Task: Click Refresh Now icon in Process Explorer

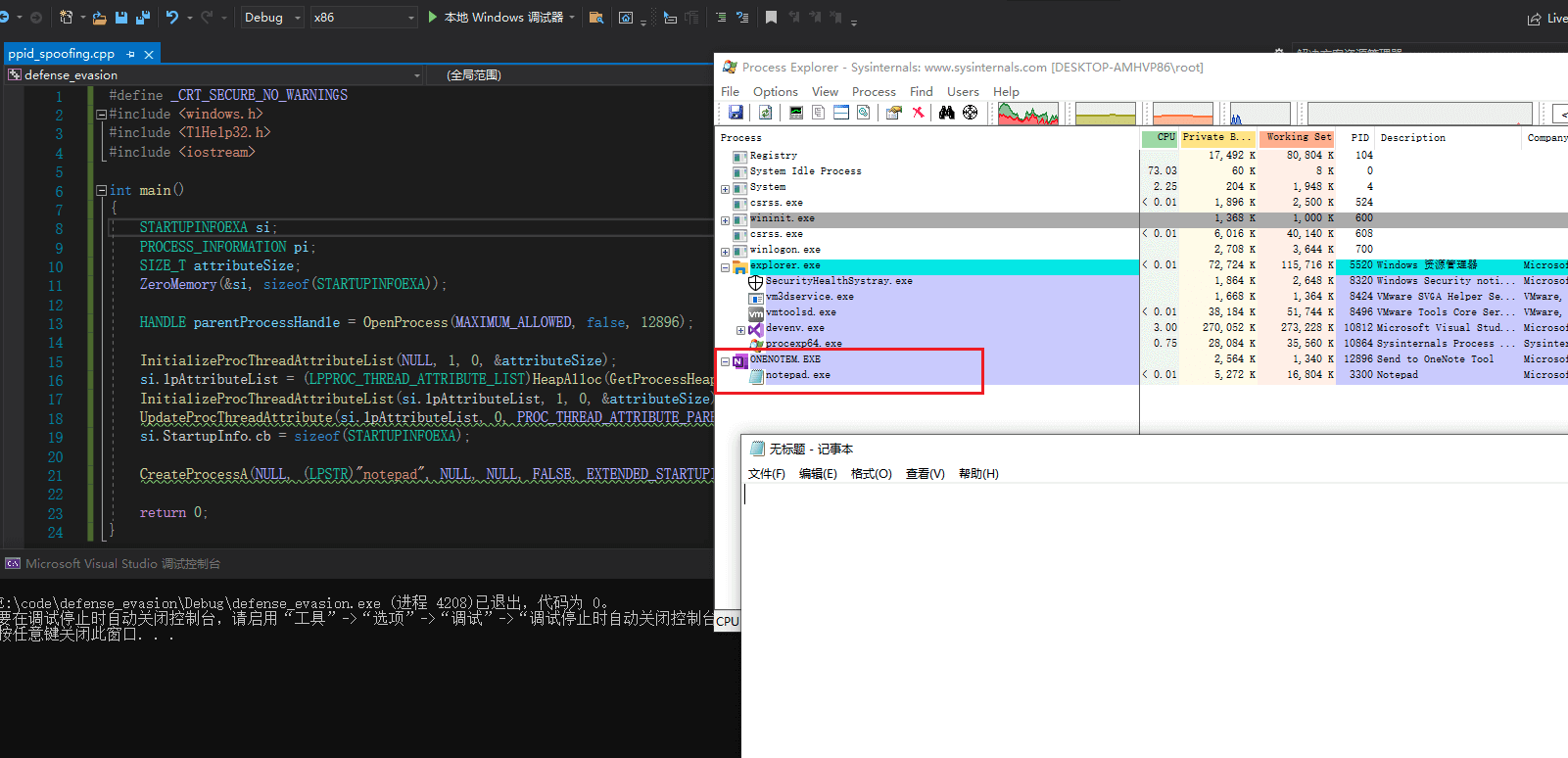Action: [x=766, y=113]
